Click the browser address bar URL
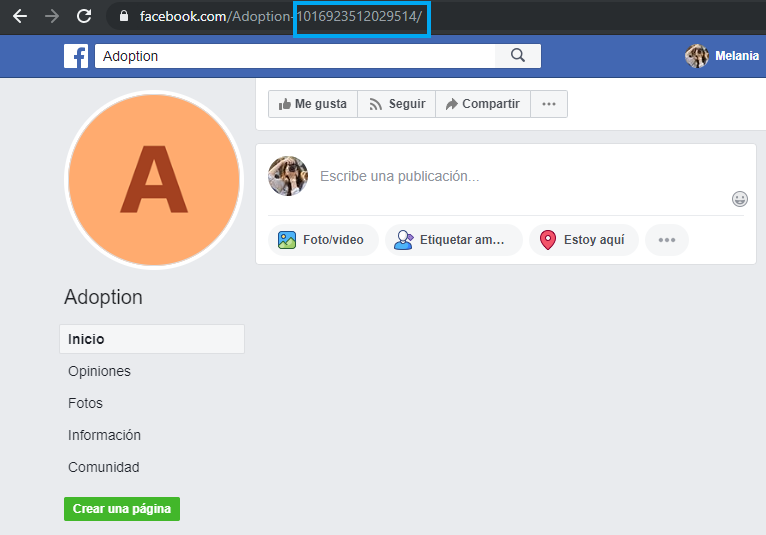766x535 pixels. pos(280,16)
